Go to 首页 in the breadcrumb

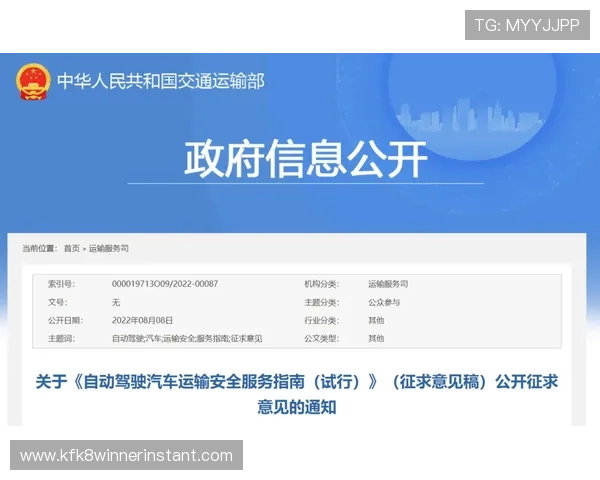pos(72,248)
